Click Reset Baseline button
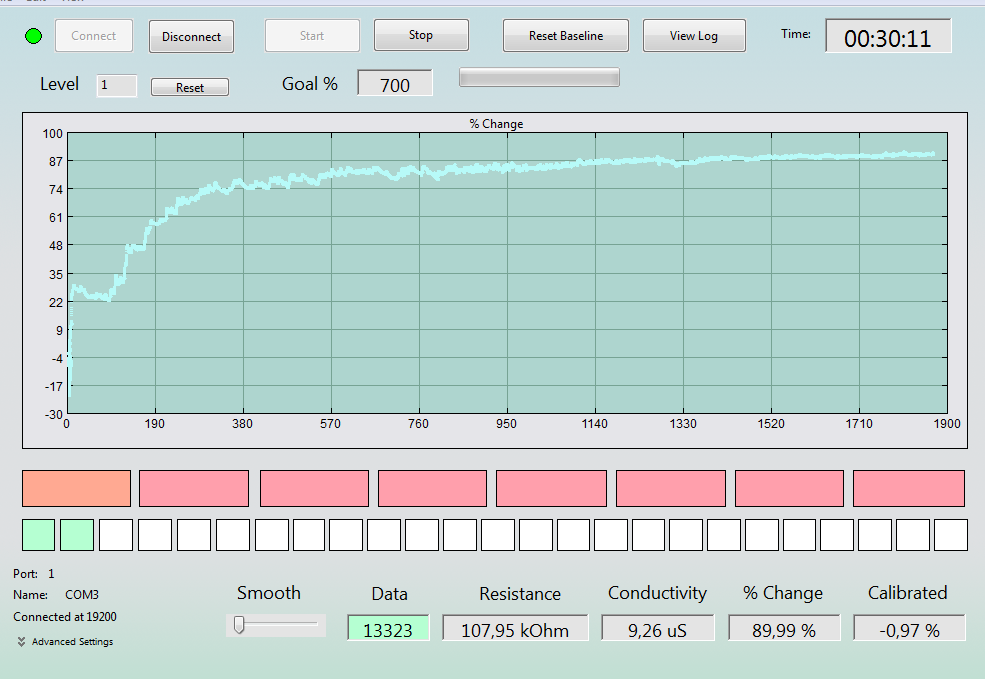 point(565,36)
